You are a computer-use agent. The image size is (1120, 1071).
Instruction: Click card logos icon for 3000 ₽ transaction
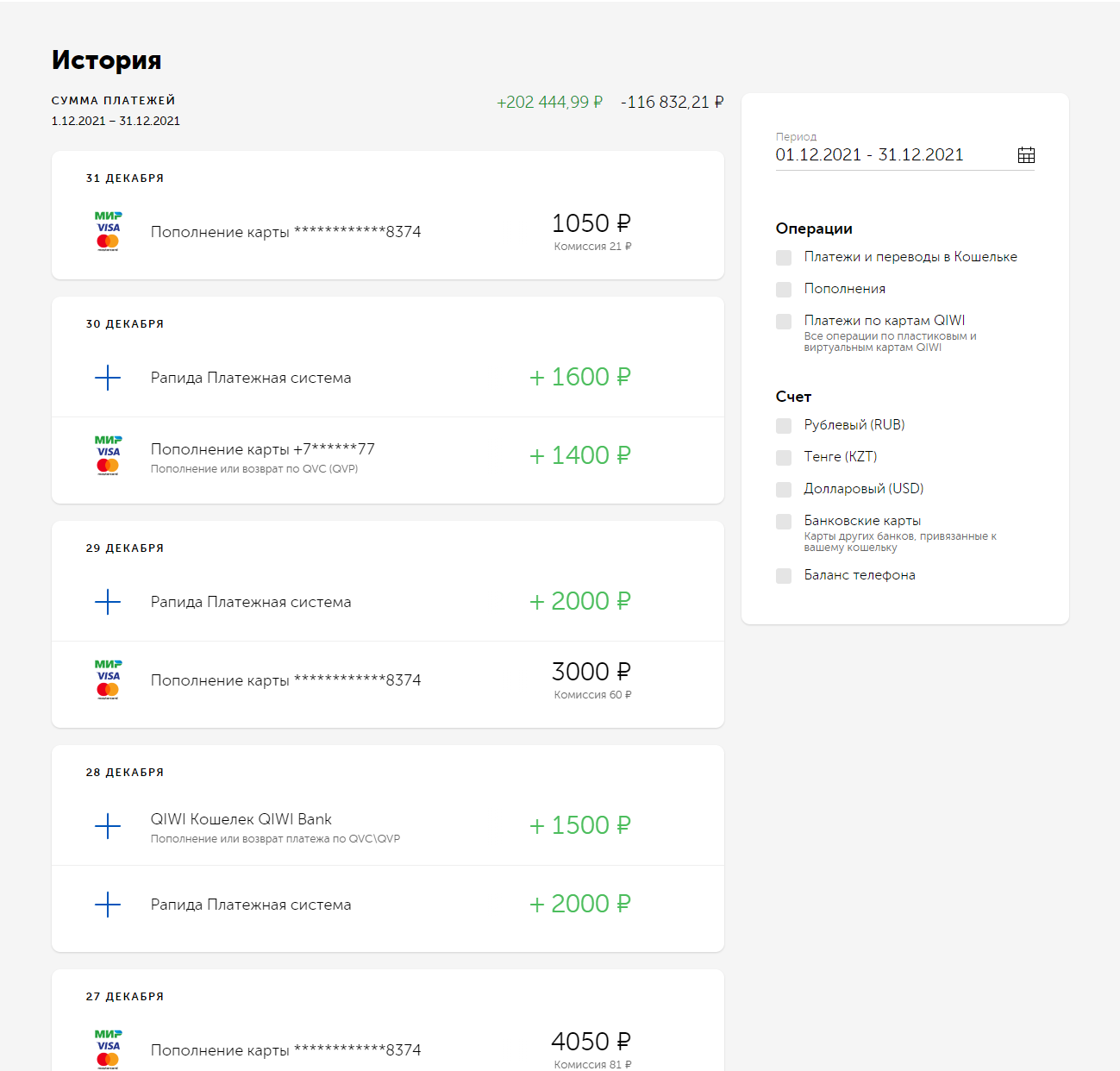[108, 680]
